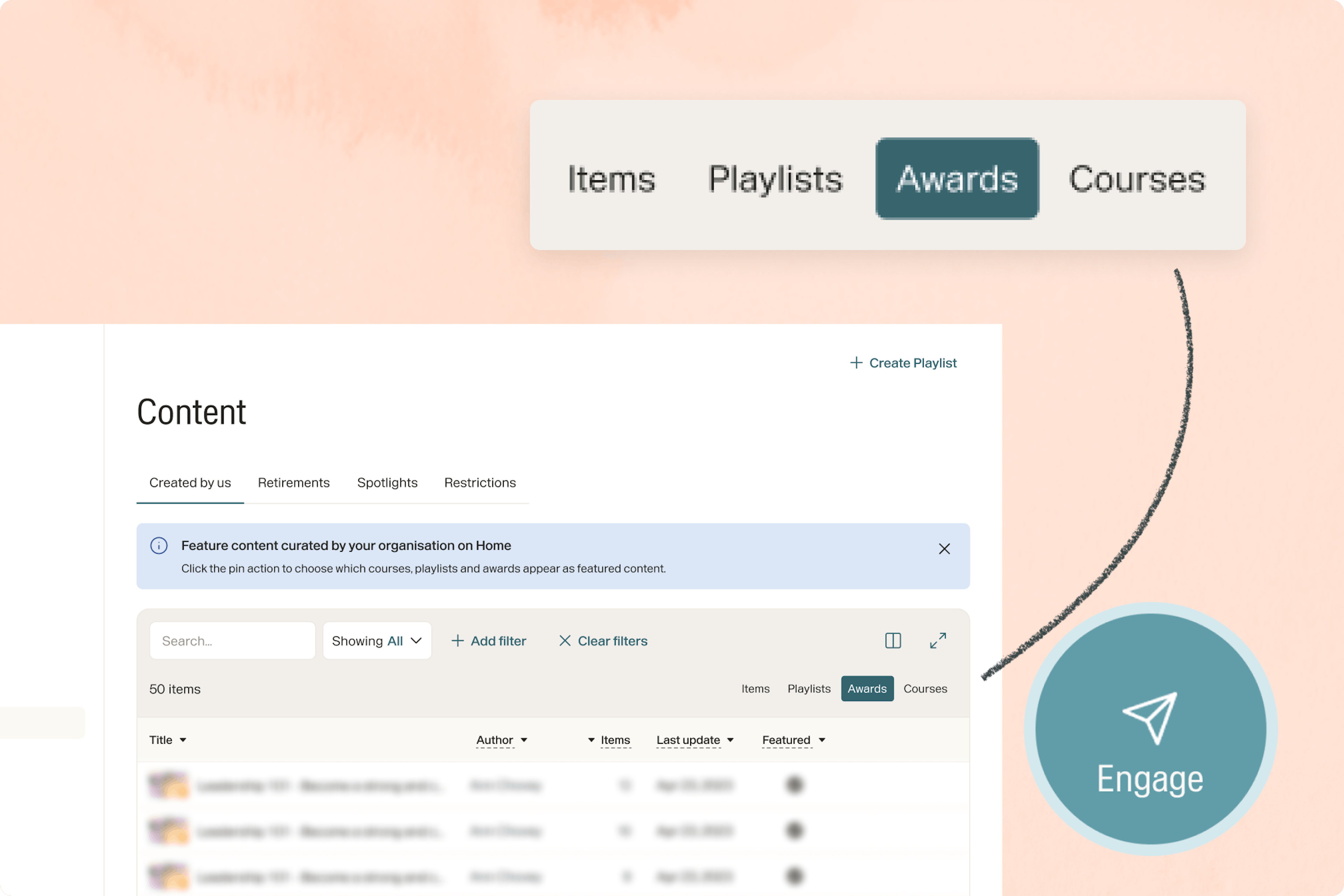Switch to the Retirements tab

pyautogui.click(x=294, y=483)
